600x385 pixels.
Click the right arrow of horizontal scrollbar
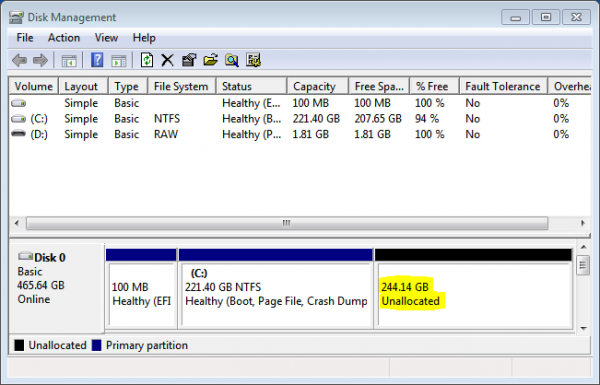coord(583,223)
